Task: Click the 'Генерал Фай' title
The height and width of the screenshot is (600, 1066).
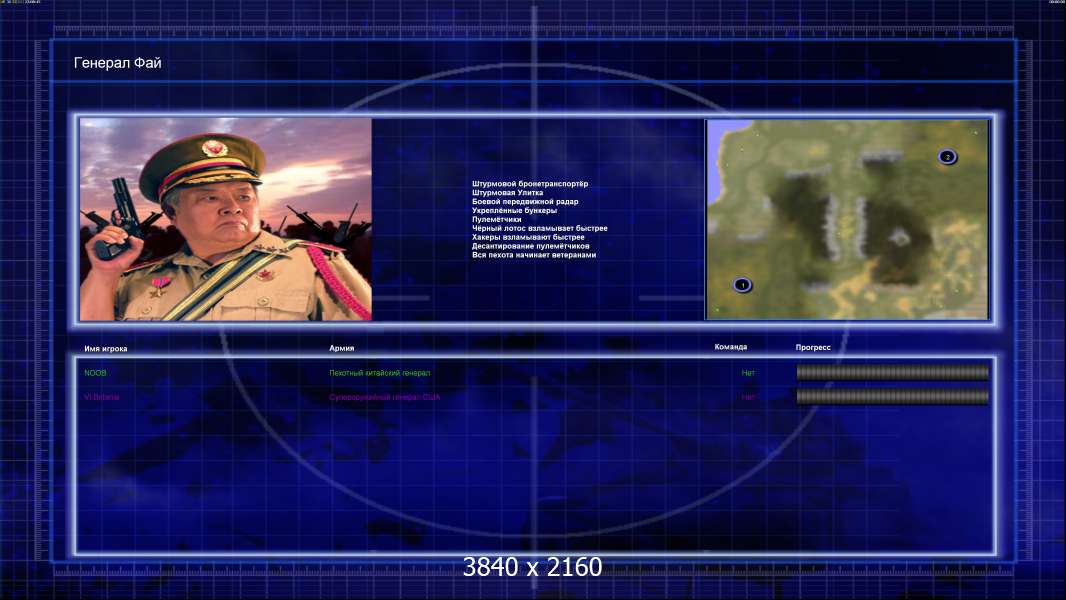Action: point(118,63)
